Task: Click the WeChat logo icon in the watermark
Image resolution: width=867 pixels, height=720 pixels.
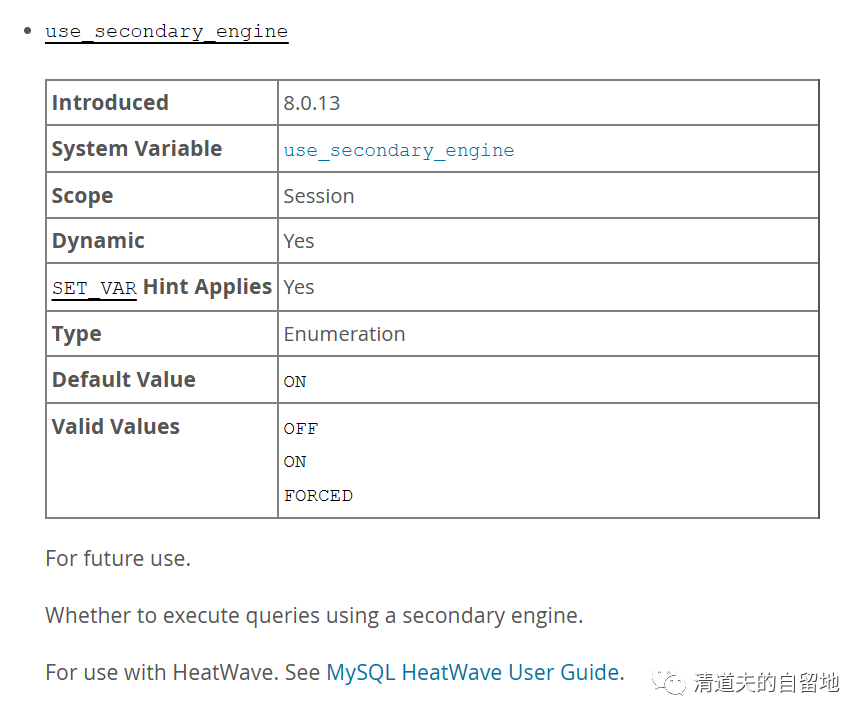Action: [669, 682]
